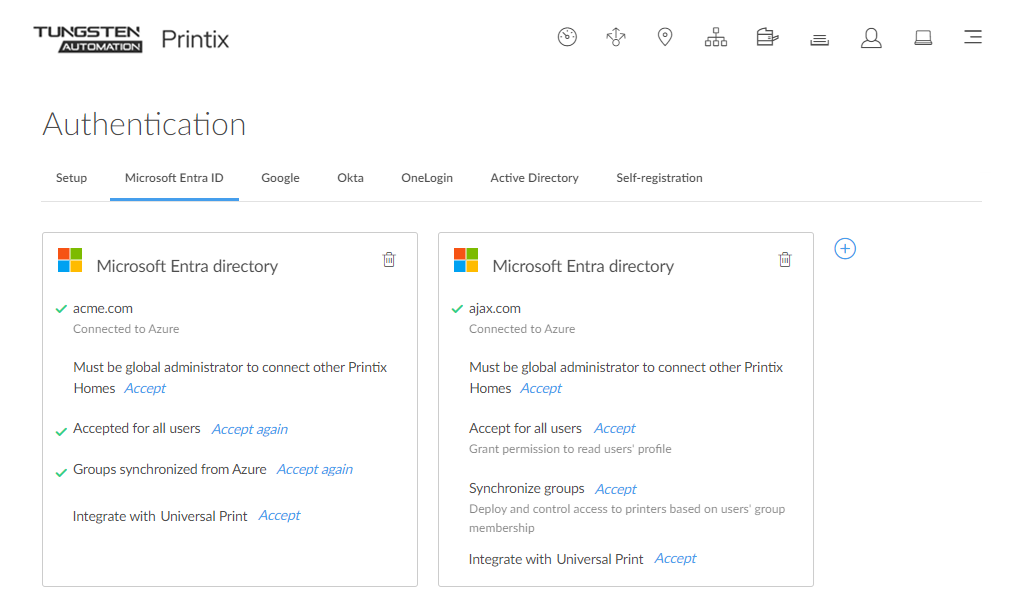Screen dimensions: 1024x608
Task: Add a new Microsoft Entra directory
Action: (x=845, y=249)
